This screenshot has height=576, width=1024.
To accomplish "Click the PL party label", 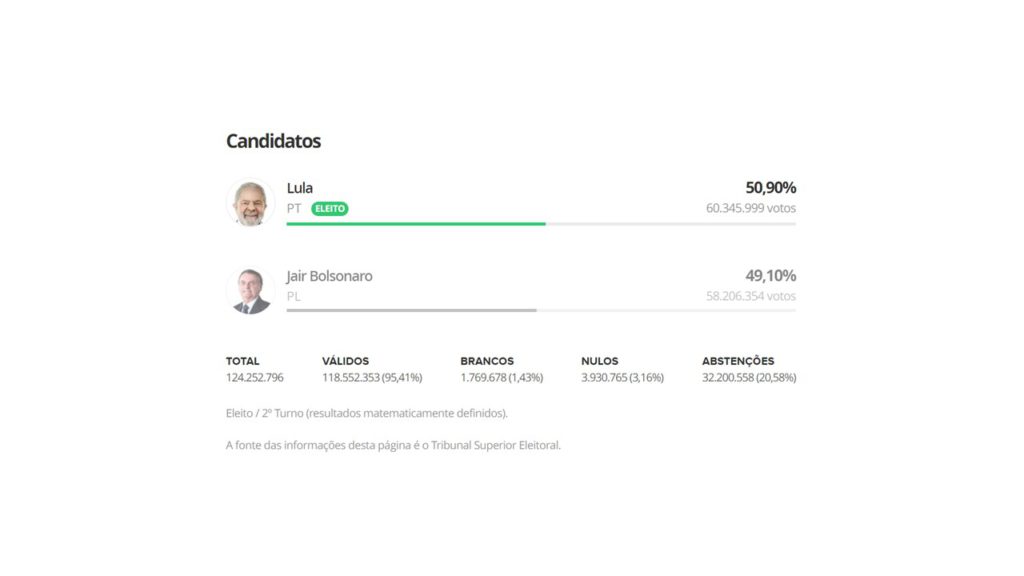I will pos(294,296).
